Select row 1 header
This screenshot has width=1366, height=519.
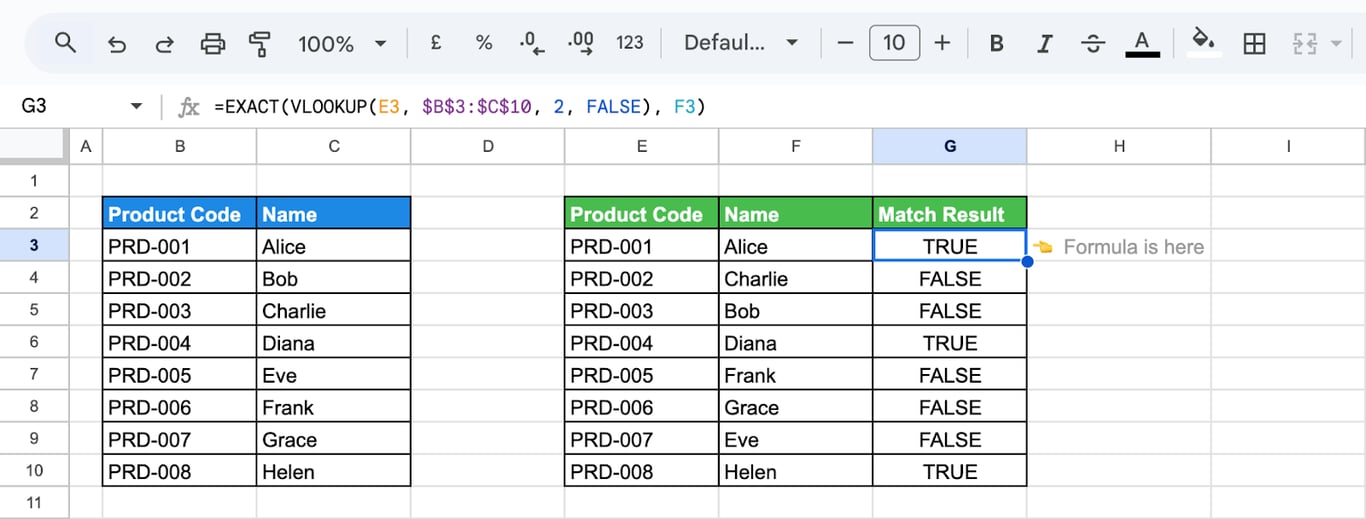34,181
